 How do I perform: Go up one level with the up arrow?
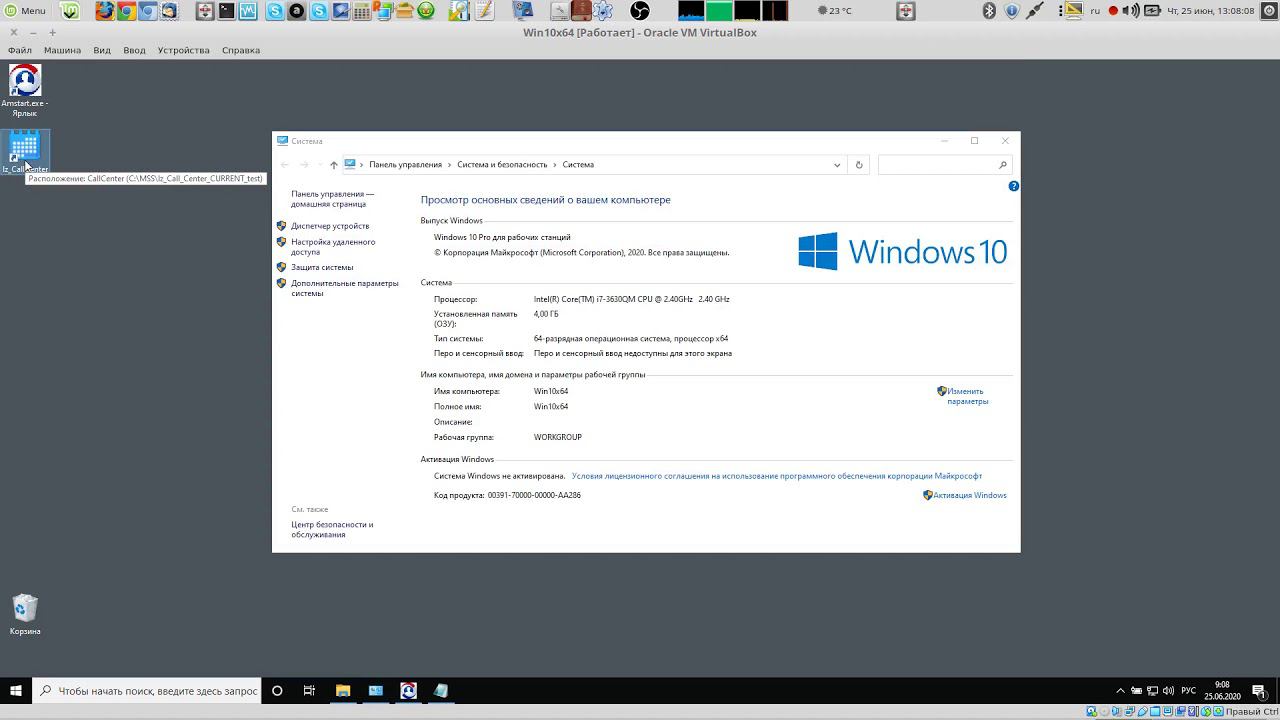click(334, 165)
